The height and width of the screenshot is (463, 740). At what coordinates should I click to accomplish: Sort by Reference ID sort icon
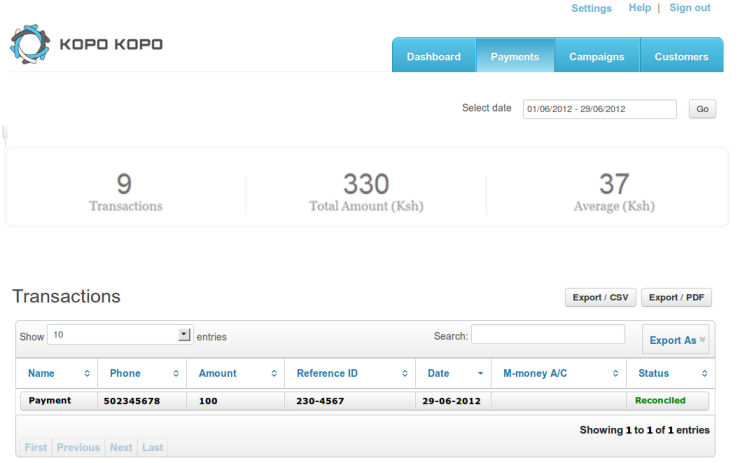tap(405, 373)
